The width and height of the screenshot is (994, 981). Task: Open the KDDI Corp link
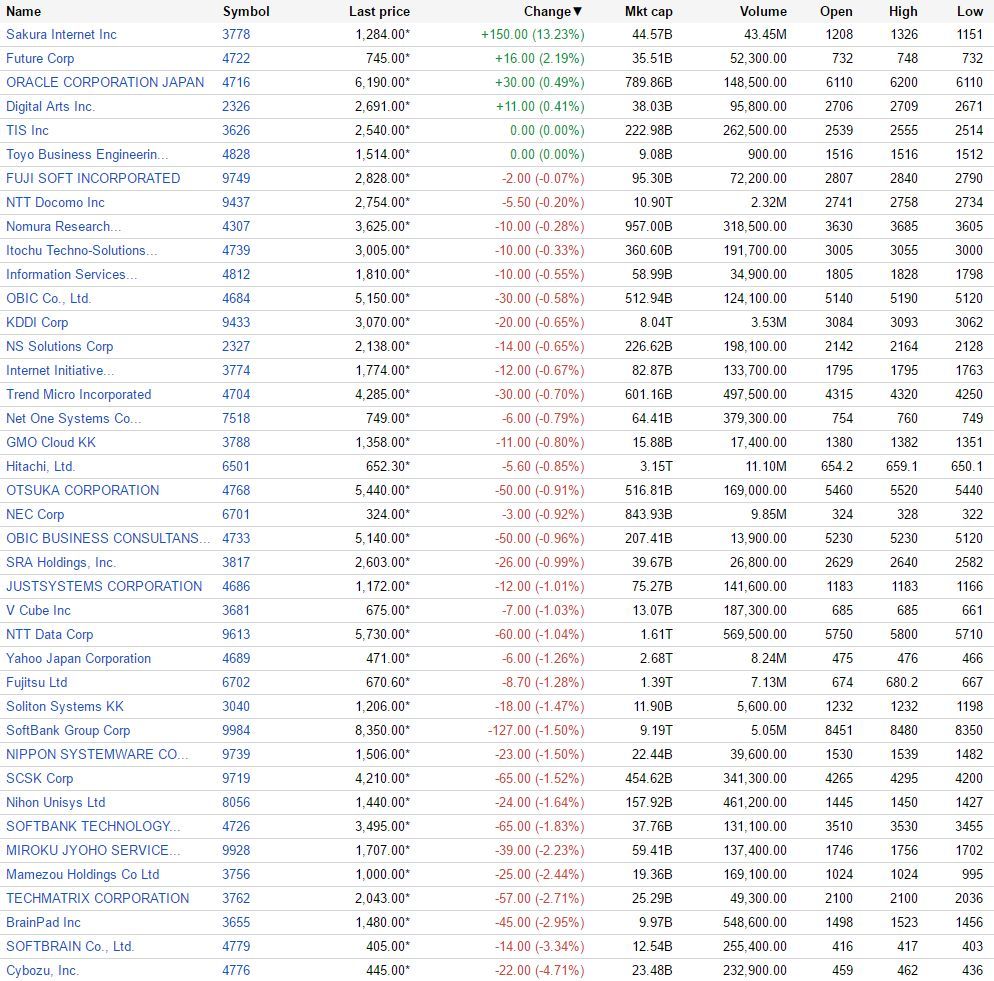click(x=37, y=322)
